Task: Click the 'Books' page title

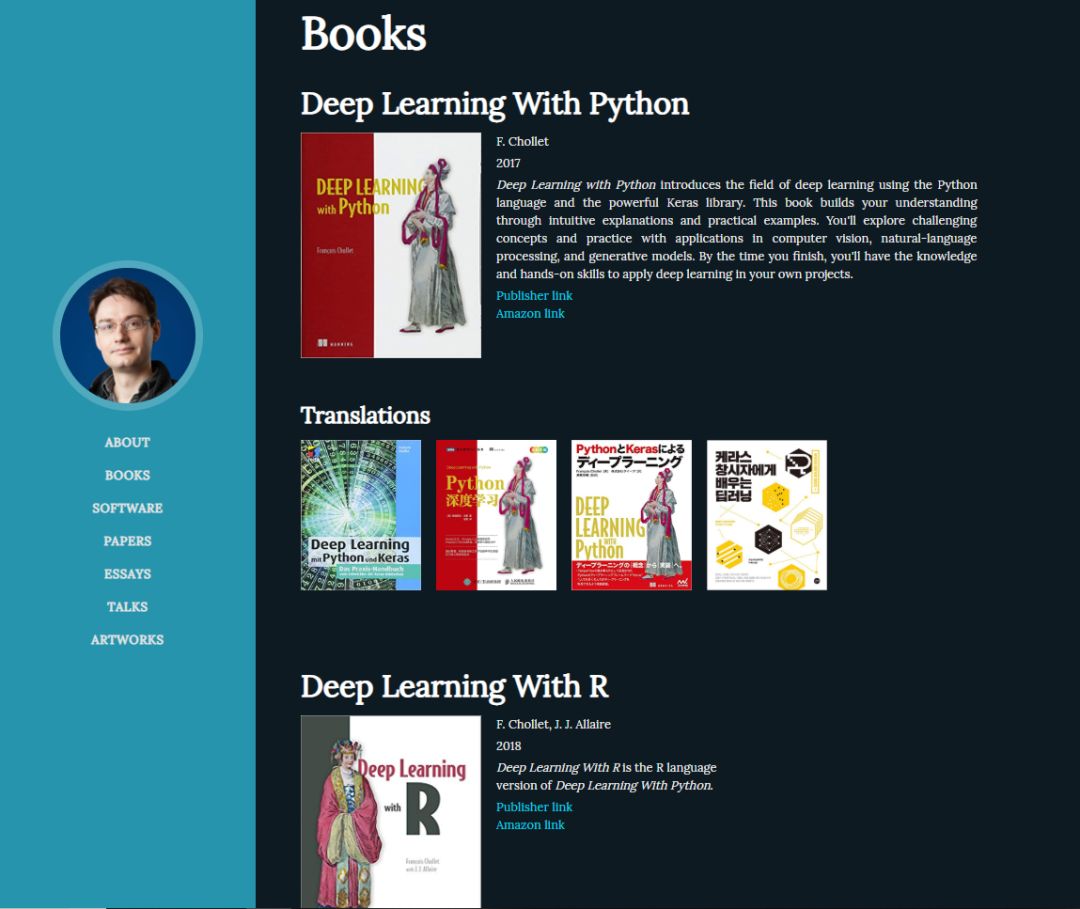Action: point(364,34)
